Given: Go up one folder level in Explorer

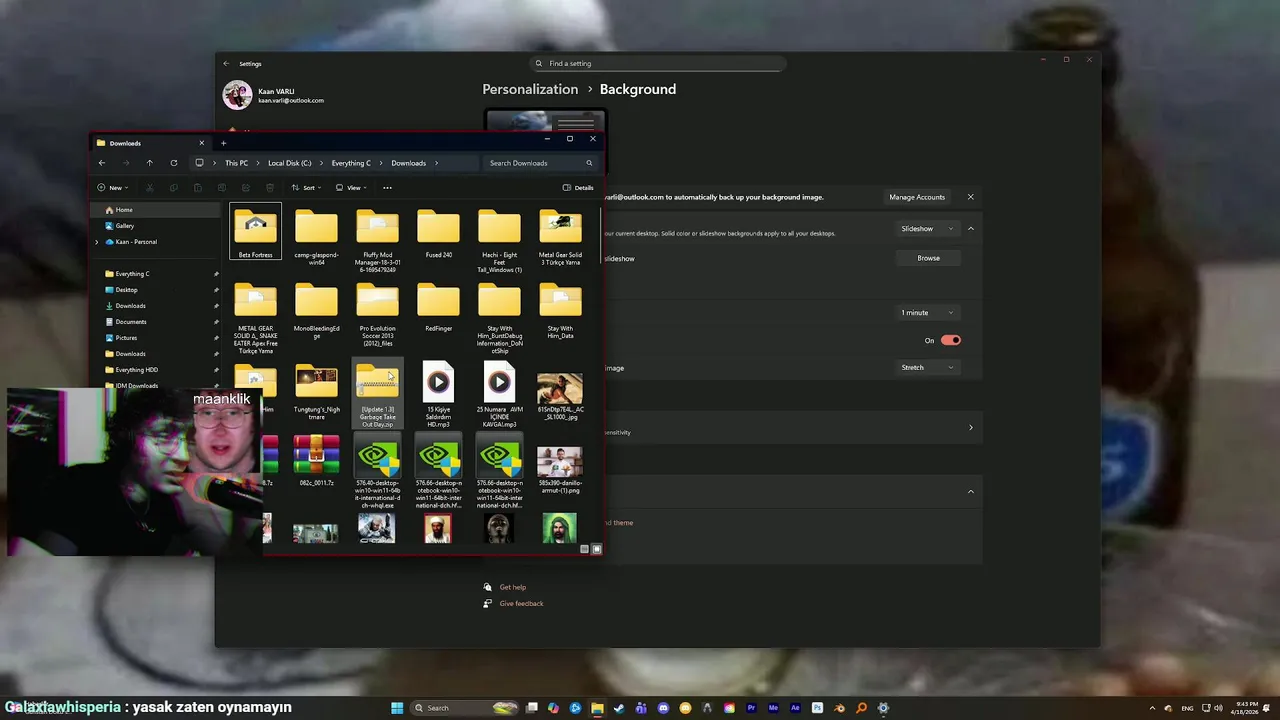Looking at the screenshot, I should pyautogui.click(x=150, y=163).
